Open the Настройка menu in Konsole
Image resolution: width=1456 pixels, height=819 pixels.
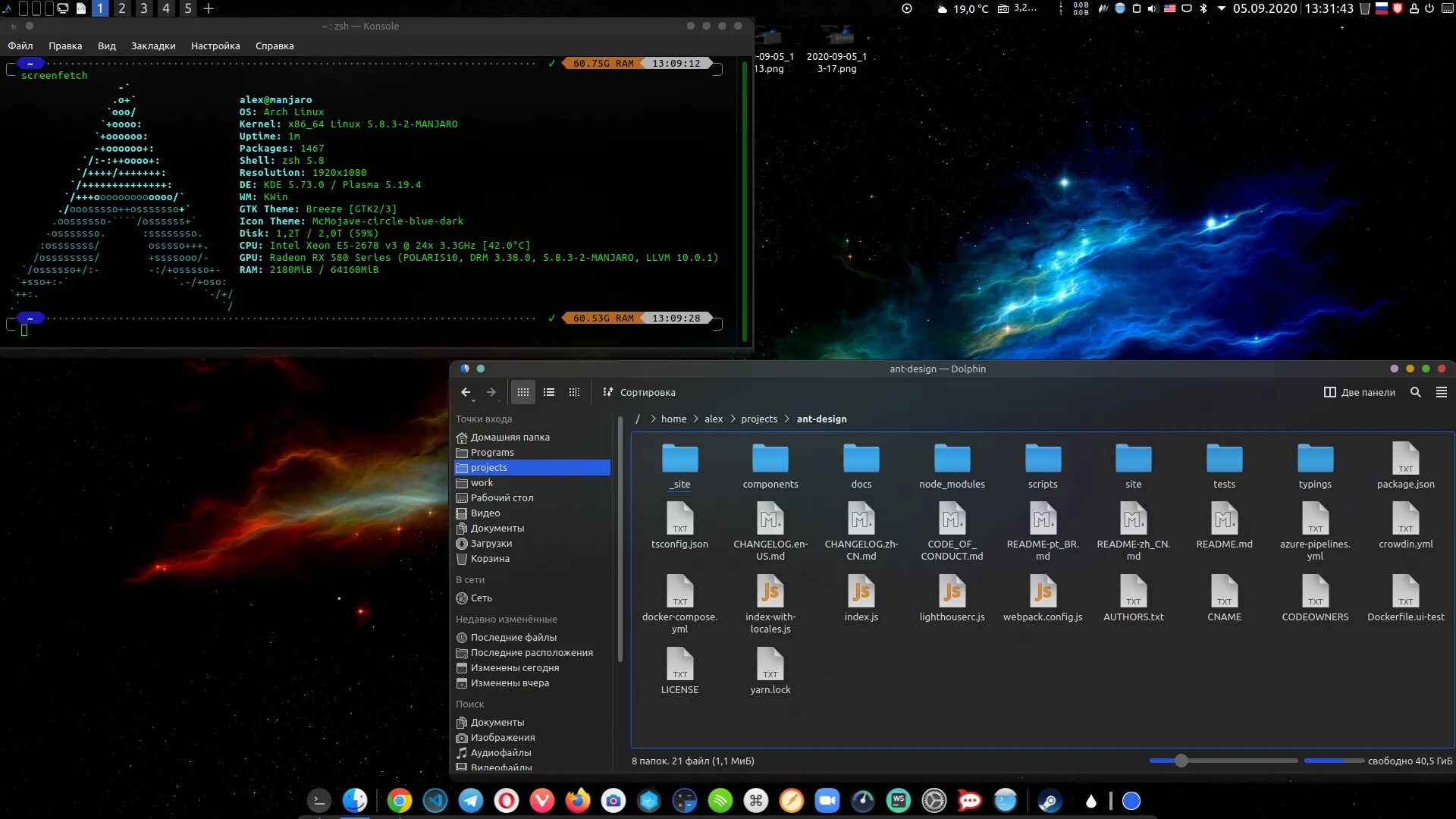click(215, 45)
